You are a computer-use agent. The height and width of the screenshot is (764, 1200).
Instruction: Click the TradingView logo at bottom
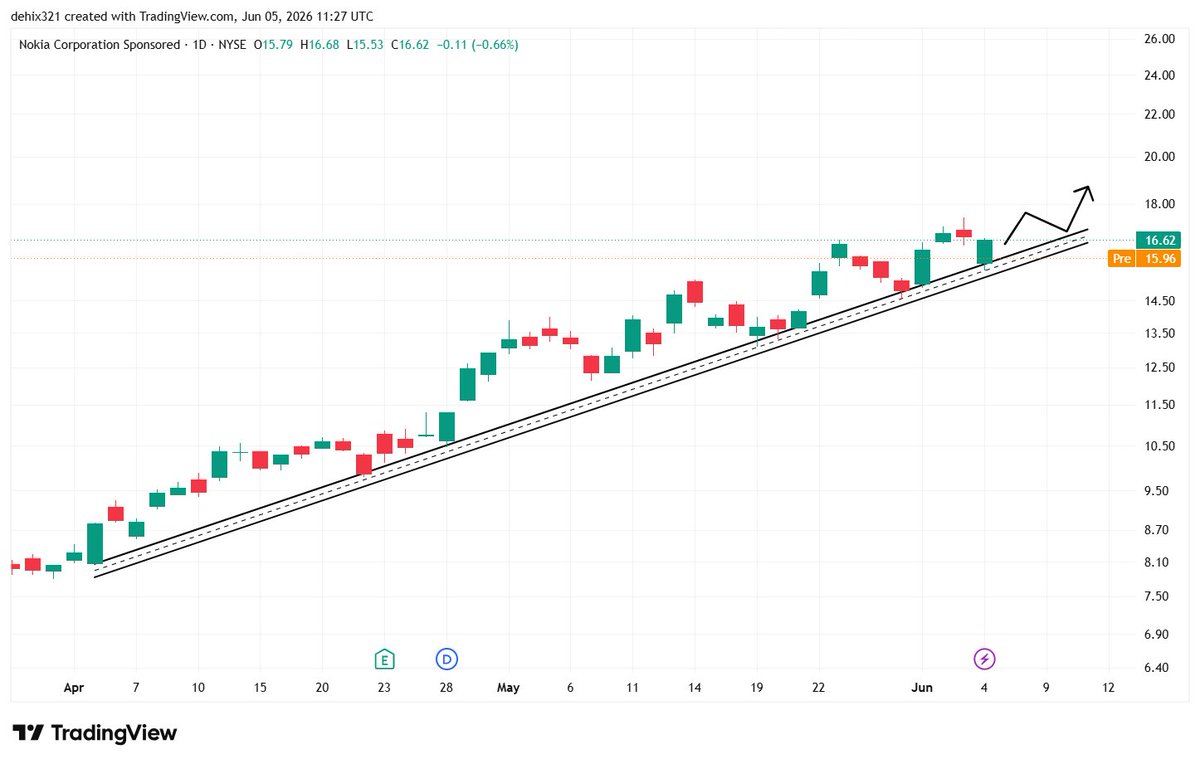tap(95, 732)
